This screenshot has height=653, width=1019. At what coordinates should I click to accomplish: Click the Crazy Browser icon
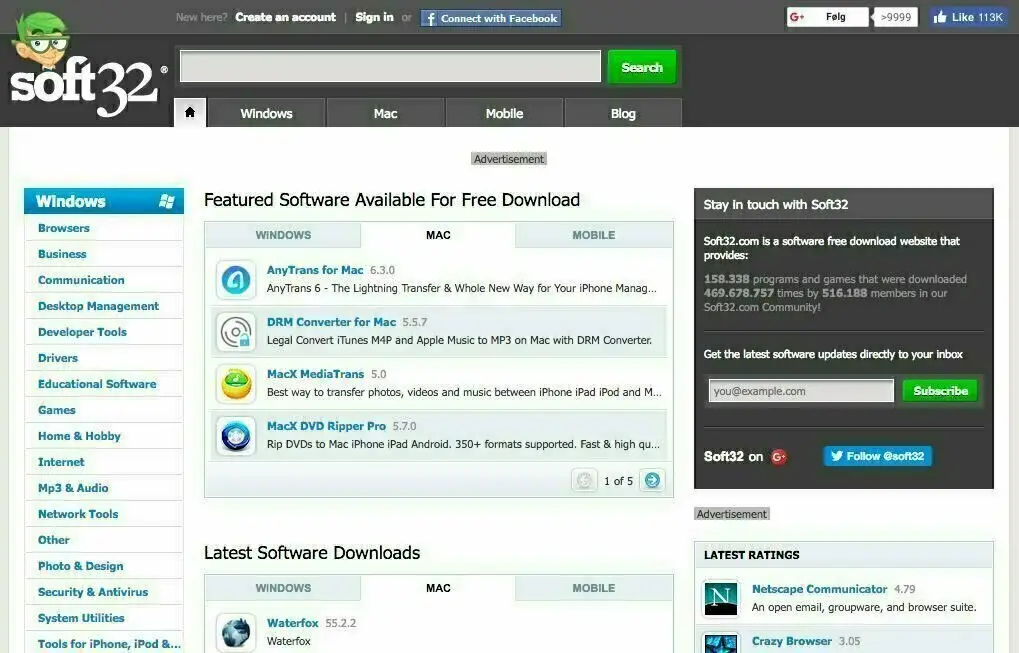(x=721, y=643)
